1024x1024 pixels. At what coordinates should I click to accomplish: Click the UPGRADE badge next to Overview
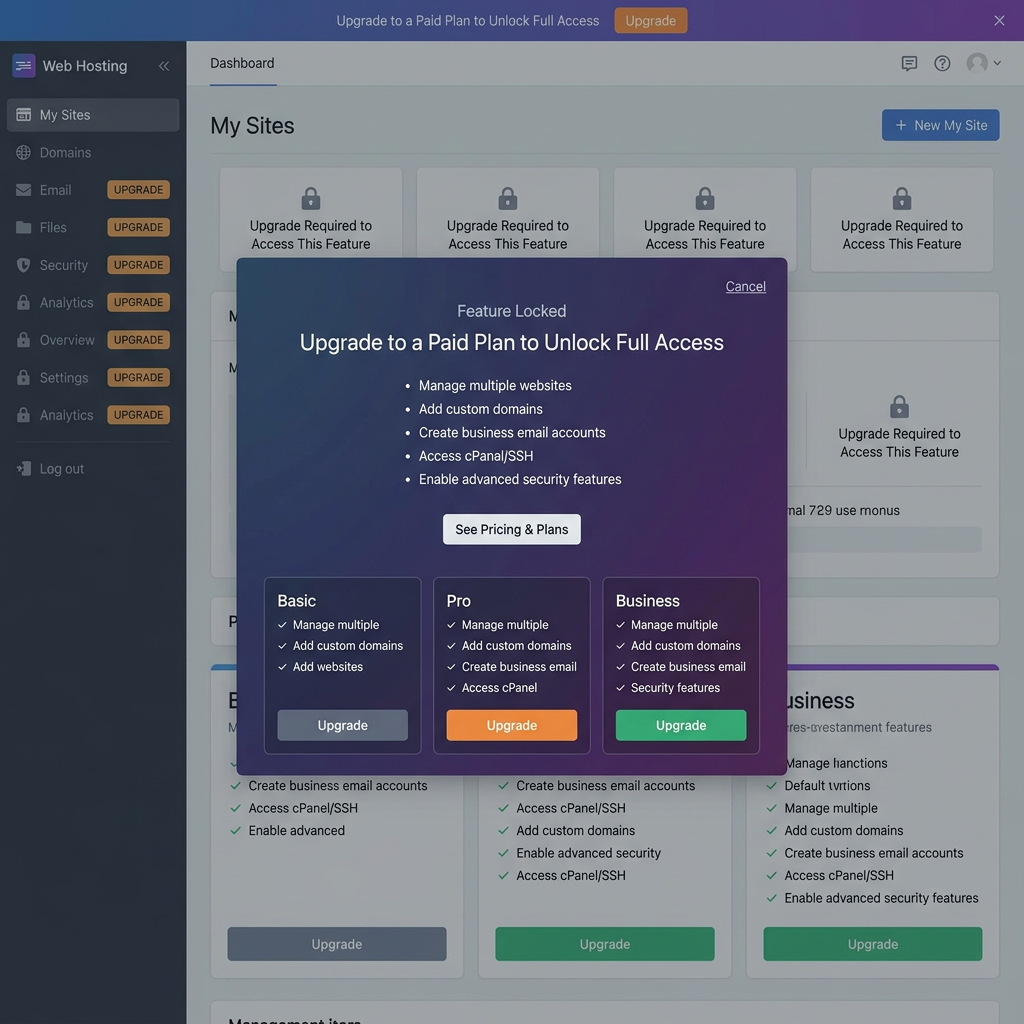click(138, 340)
